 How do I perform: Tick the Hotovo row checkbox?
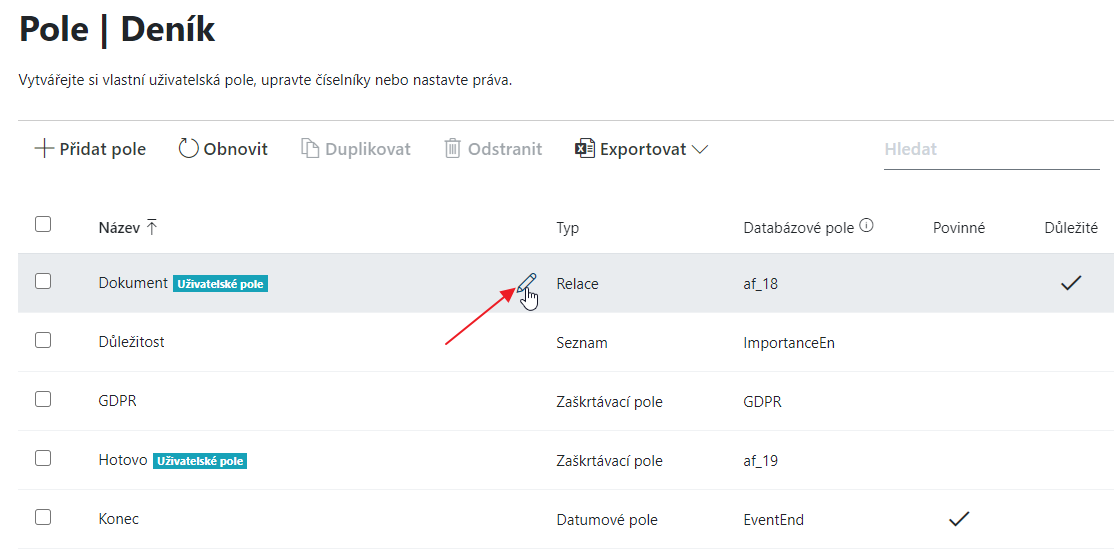[43, 458]
